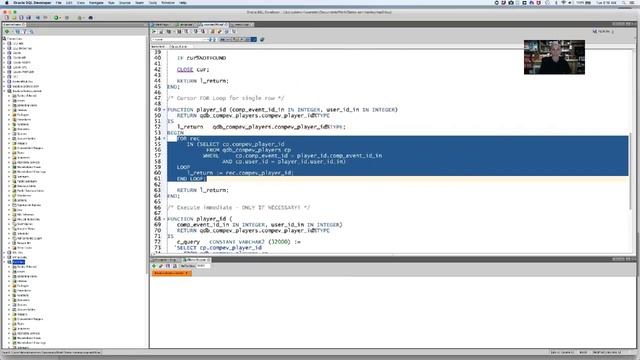The image size is (640, 360).
Task: Click the refresh icon in Connections panel toolbar
Action: pyautogui.click(x=18, y=31)
